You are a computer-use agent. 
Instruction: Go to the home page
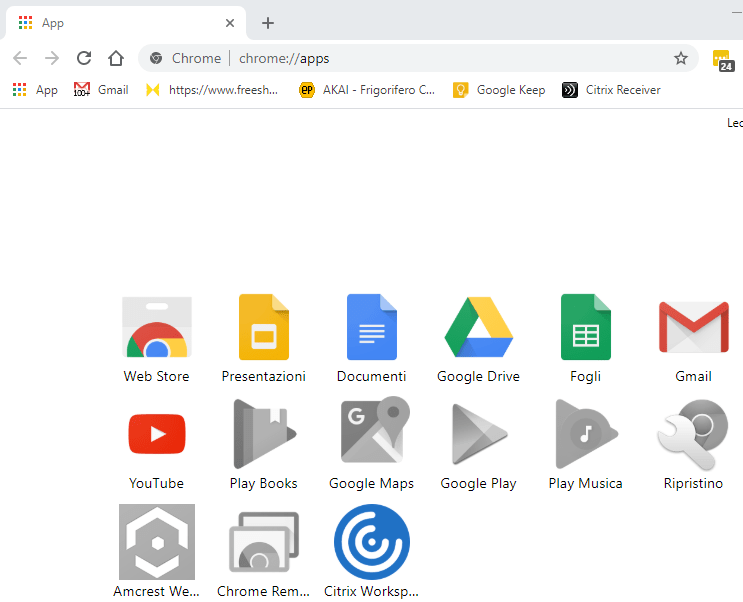coord(116,58)
